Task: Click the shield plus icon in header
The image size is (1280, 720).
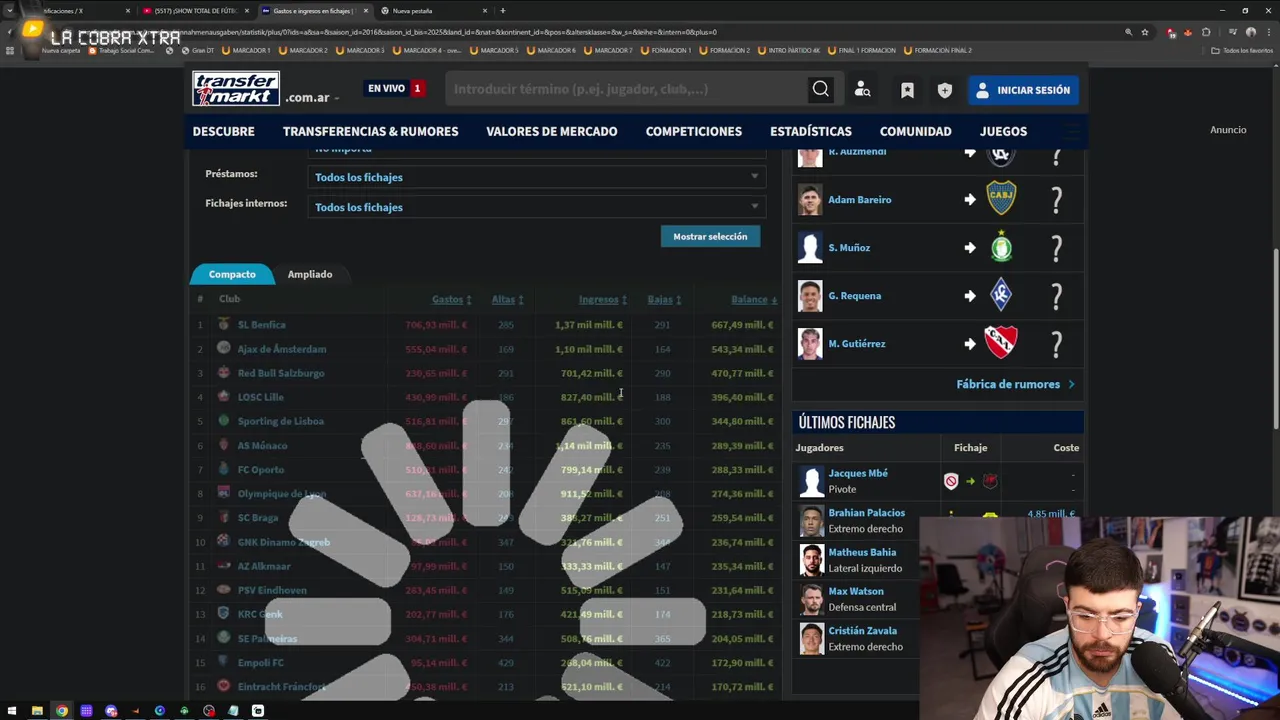Action: (x=945, y=90)
